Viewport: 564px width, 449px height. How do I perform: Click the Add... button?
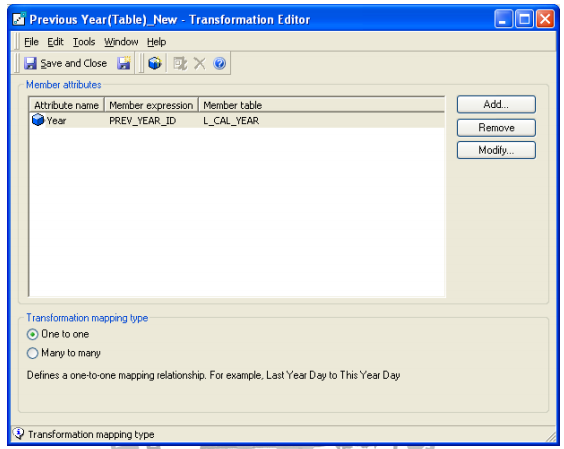496,104
